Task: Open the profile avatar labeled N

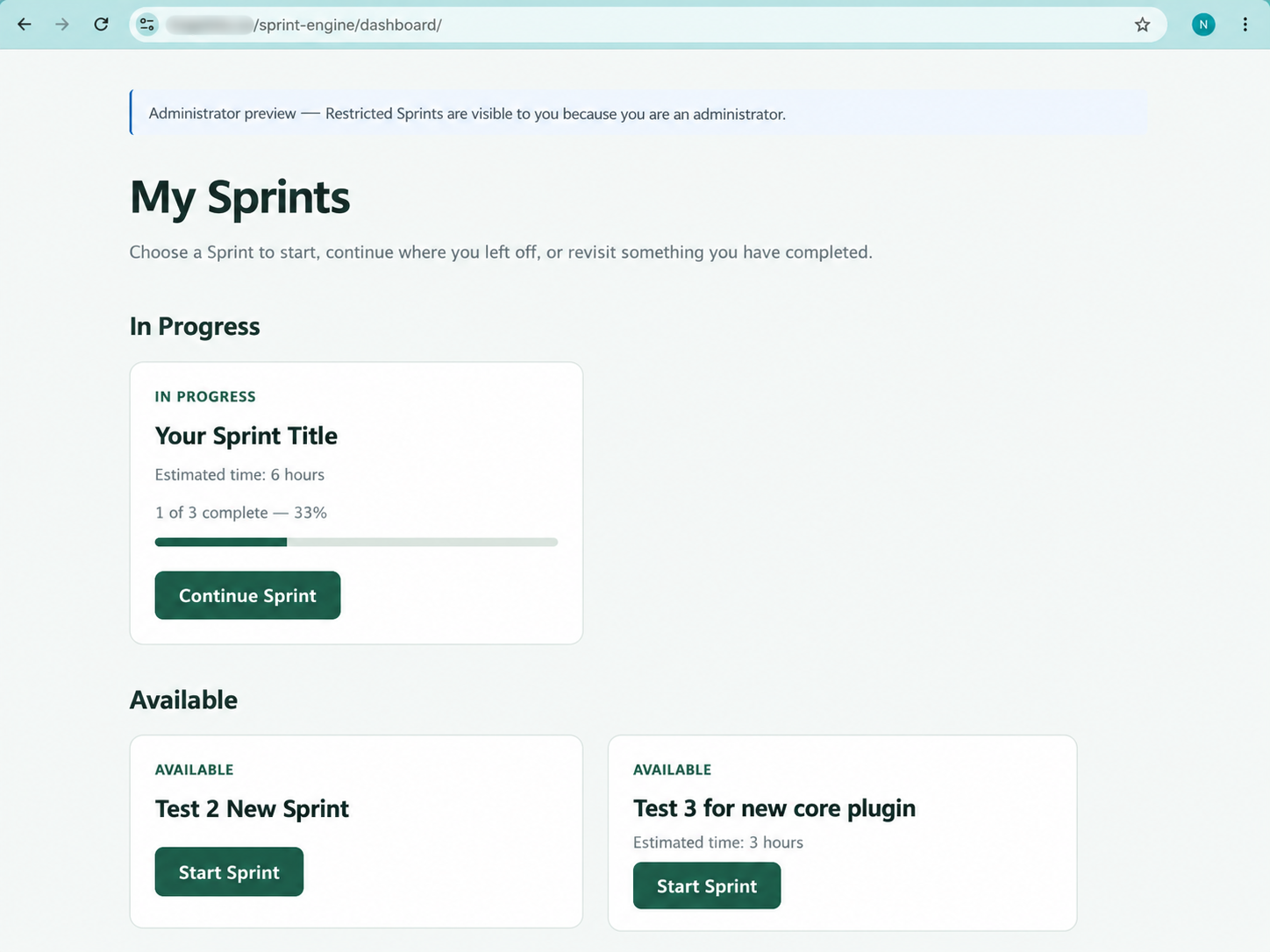Action: (1203, 25)
